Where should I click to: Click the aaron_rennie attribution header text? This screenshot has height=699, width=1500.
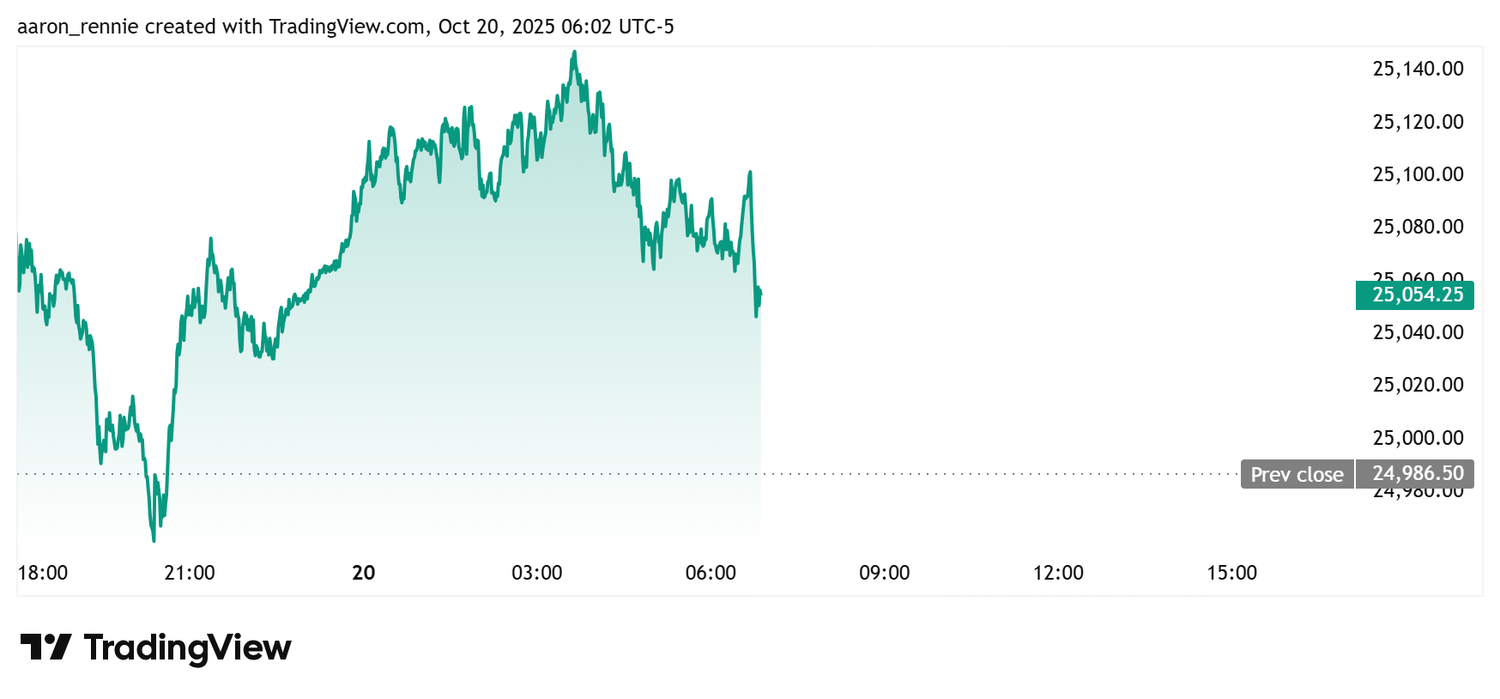(345, 27)
